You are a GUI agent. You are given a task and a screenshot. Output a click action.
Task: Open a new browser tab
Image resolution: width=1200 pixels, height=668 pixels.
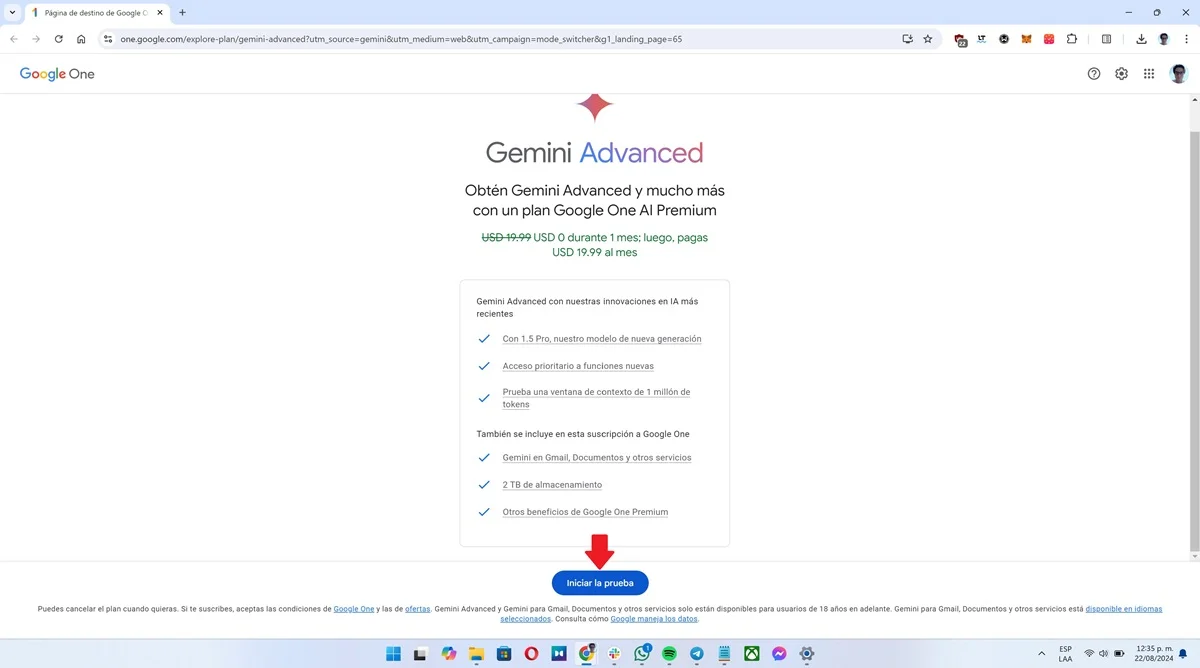pos(181,13)
